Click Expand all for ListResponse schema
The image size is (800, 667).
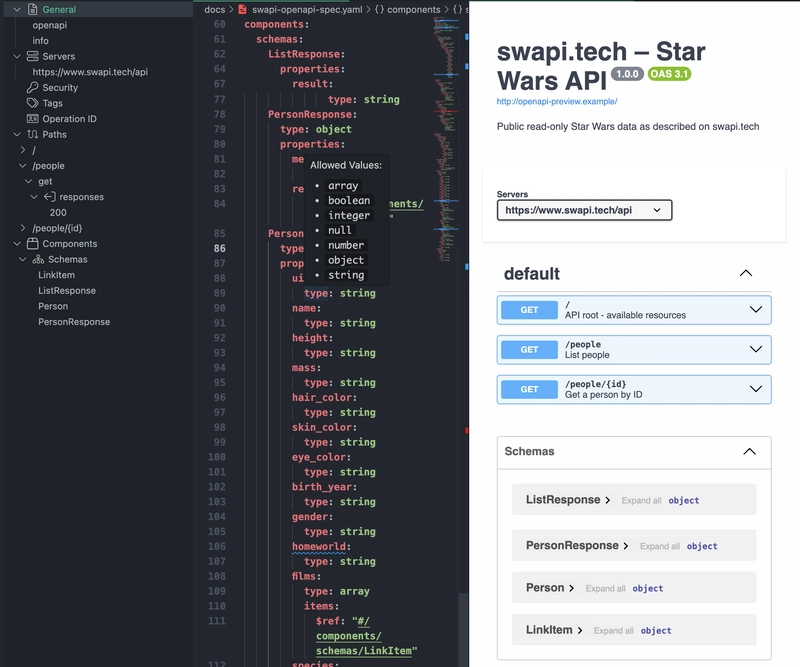641,501
